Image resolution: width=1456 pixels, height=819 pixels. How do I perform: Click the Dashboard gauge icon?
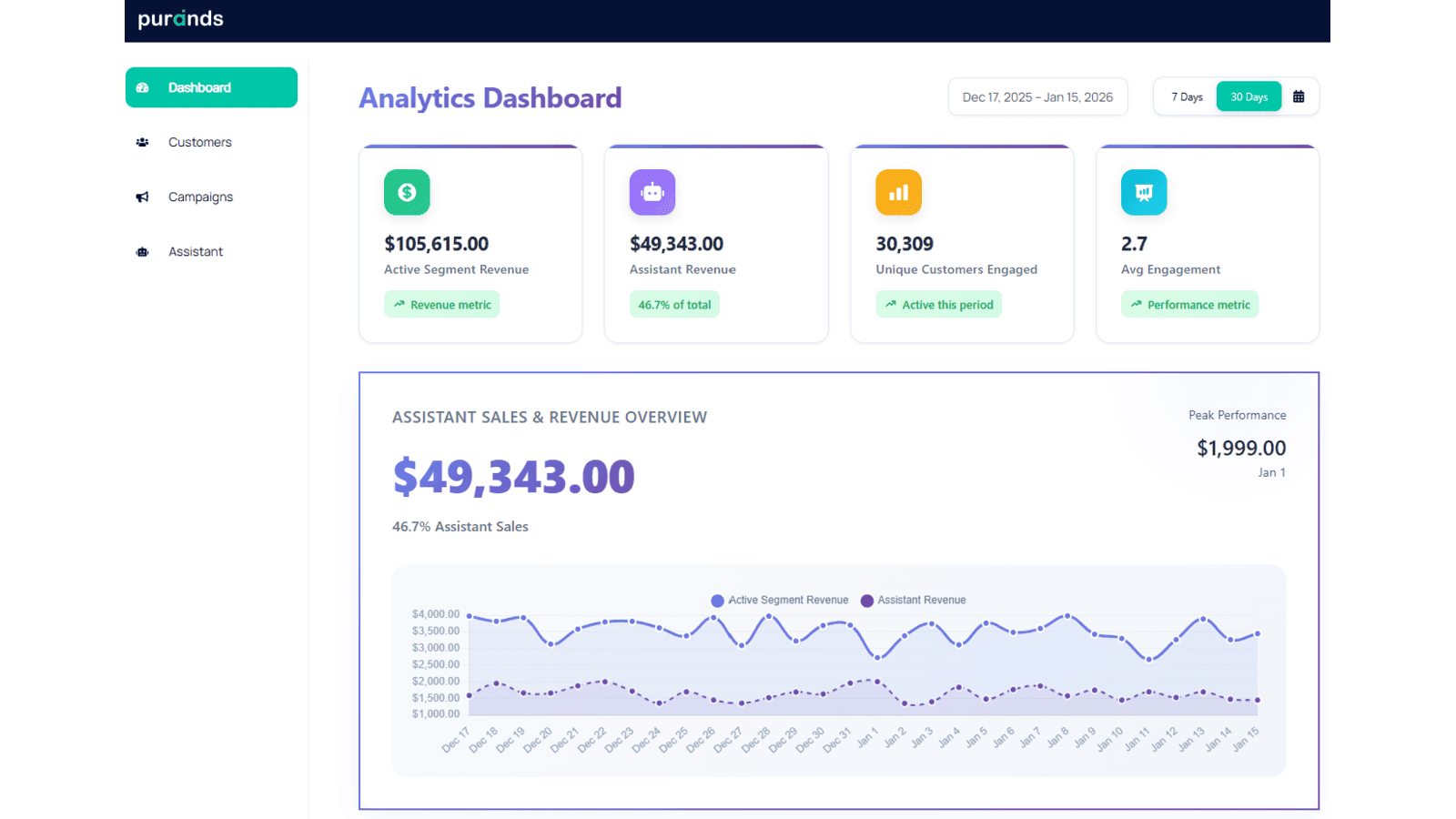tap(142, 87)
